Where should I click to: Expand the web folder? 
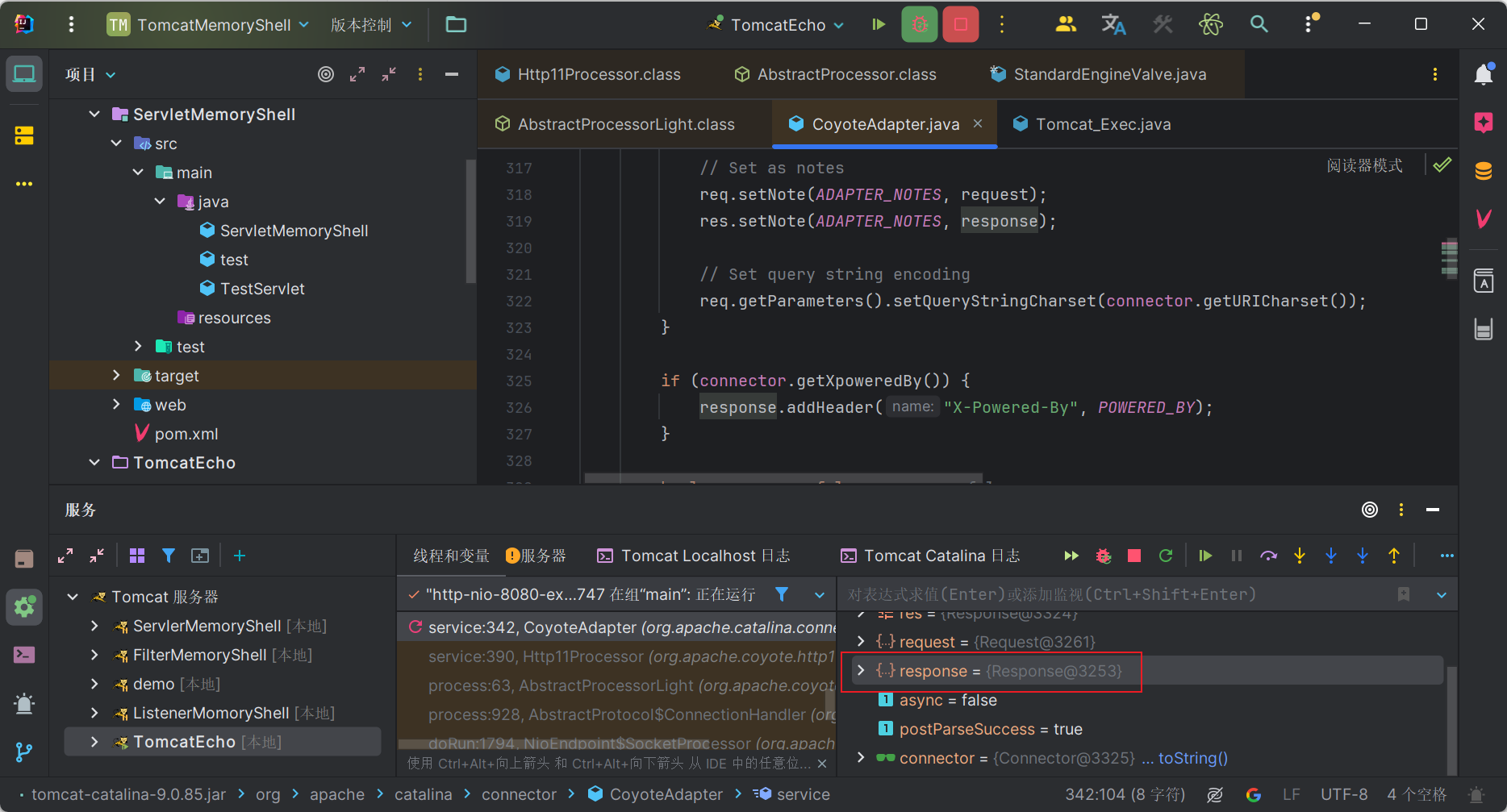pos(116,405)
